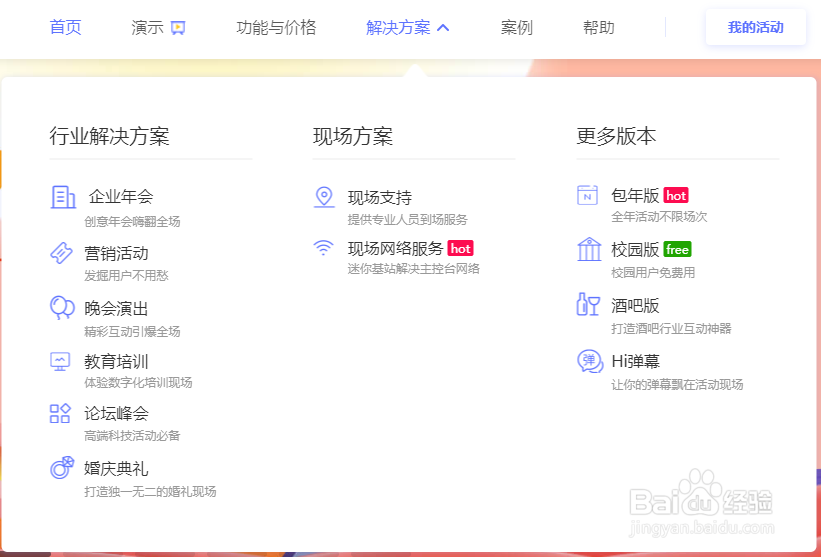Click the wifi icon for 现场网络服务

point(324,247)
